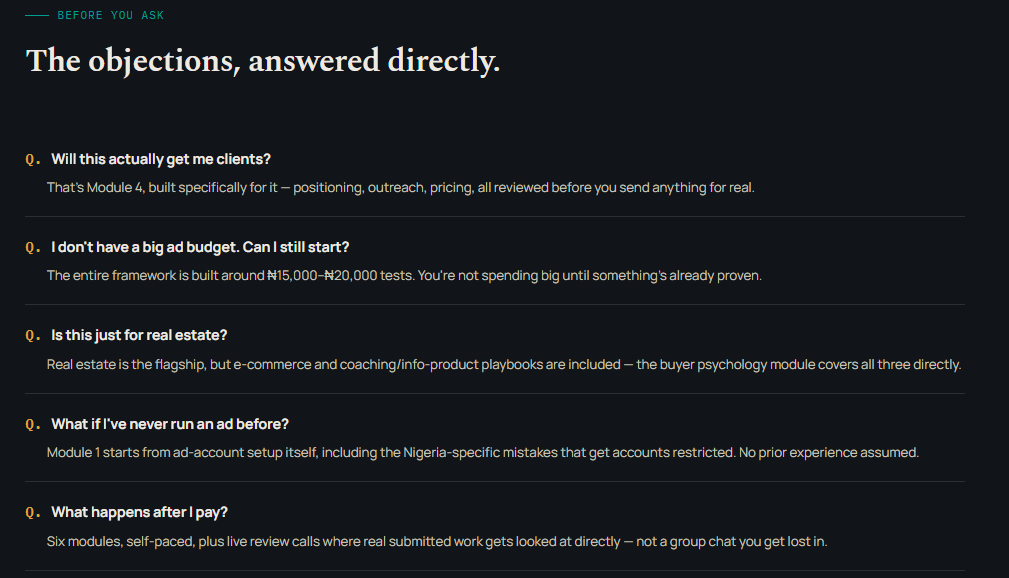
Task: Click the heading 'The objections, answered directly.'
Action: [263, 61]
